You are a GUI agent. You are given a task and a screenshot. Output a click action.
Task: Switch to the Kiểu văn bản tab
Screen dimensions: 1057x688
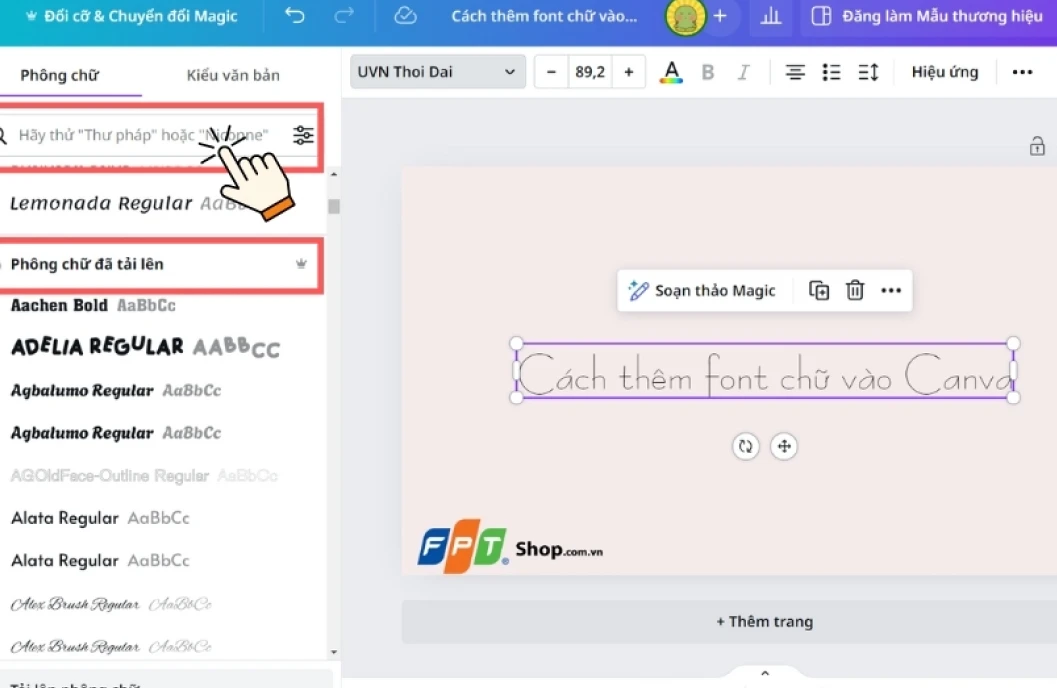(233, 75)
